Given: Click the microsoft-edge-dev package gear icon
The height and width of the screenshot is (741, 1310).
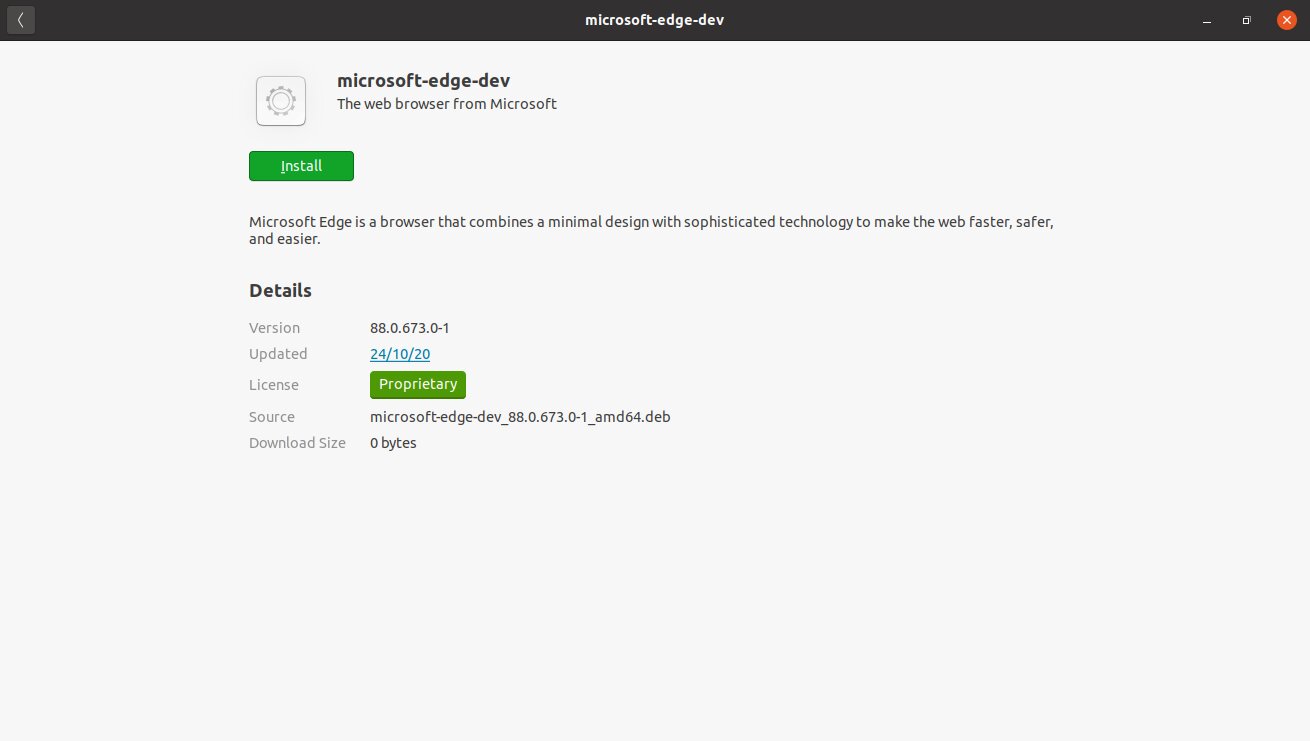Looking at the screenshot, I should 281,101.
